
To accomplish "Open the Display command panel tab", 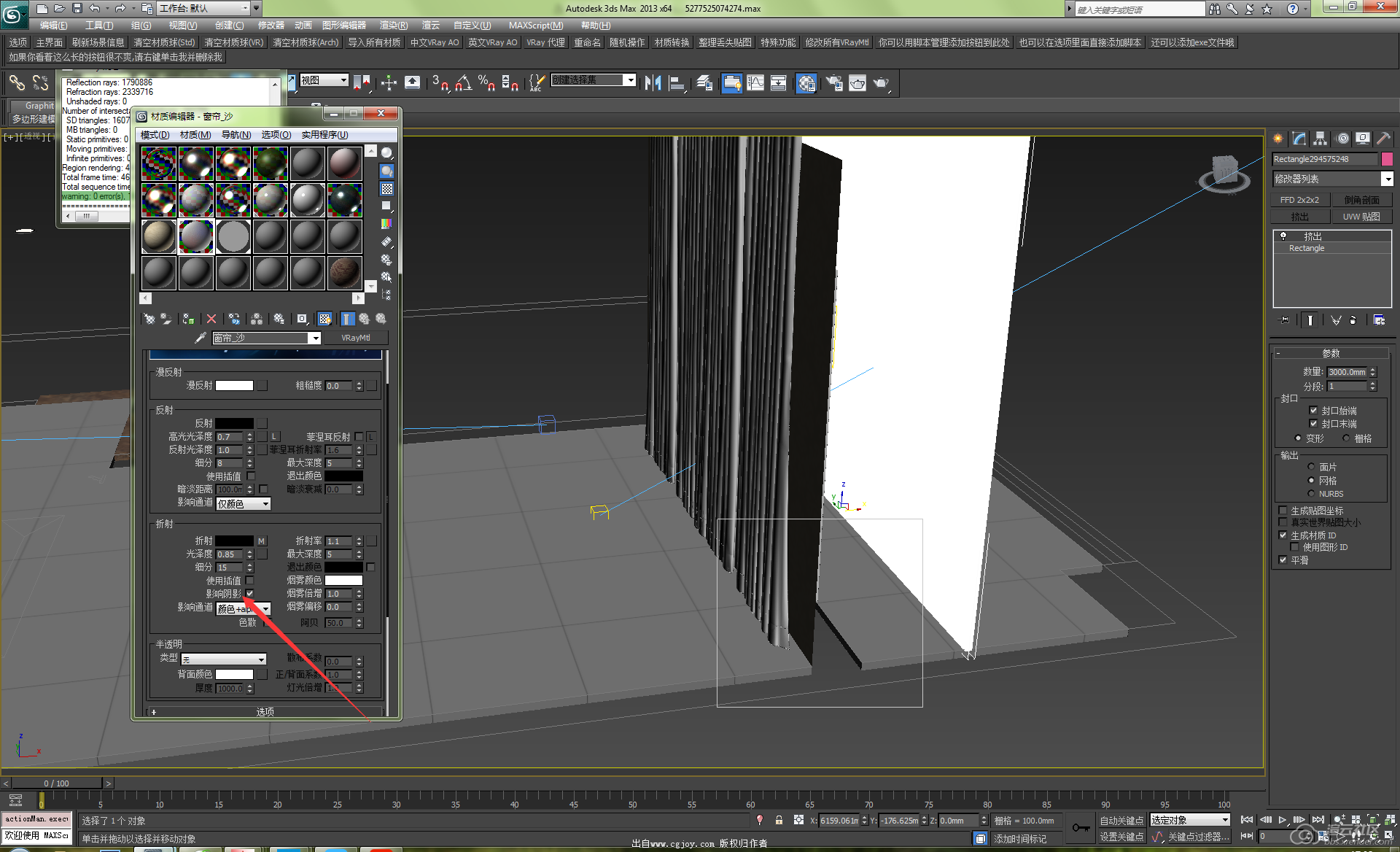I will tap(1362, 138).
